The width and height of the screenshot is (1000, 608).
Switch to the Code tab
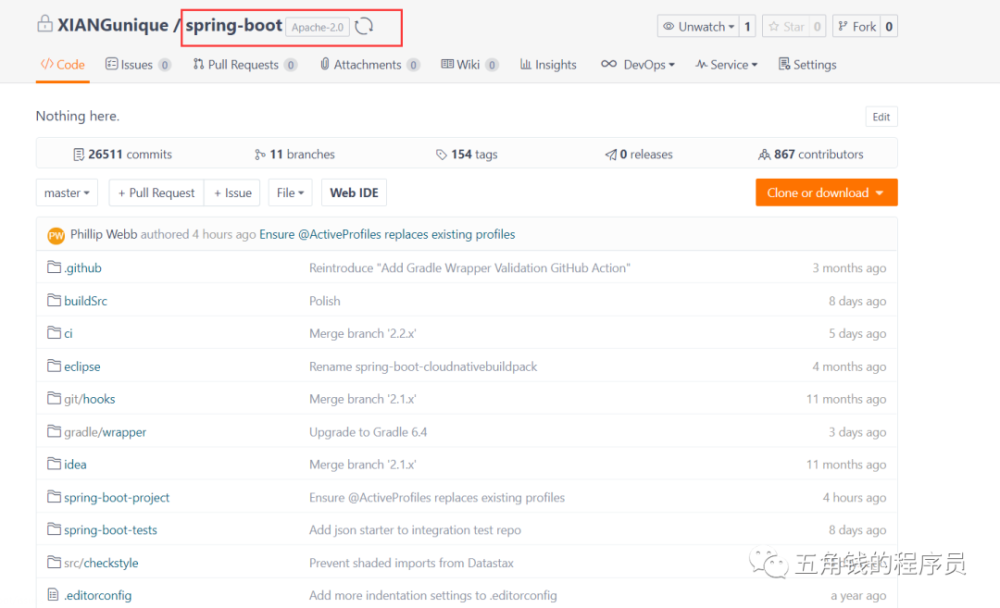point(62,64)
